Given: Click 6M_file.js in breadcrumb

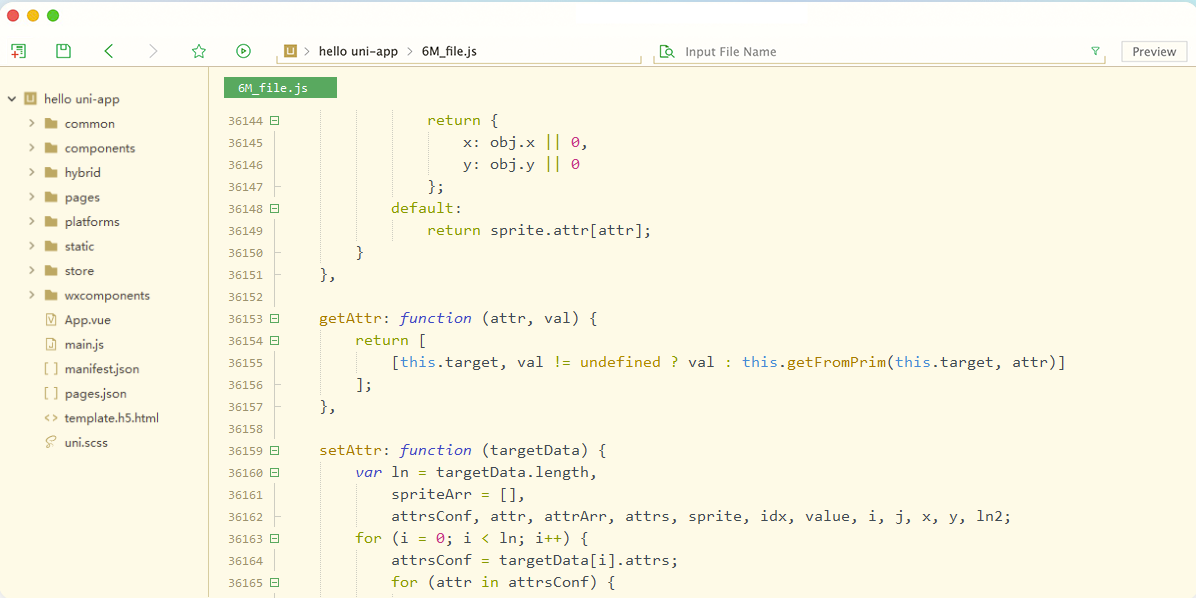Looking at the screenshot, I should (450, 52).
